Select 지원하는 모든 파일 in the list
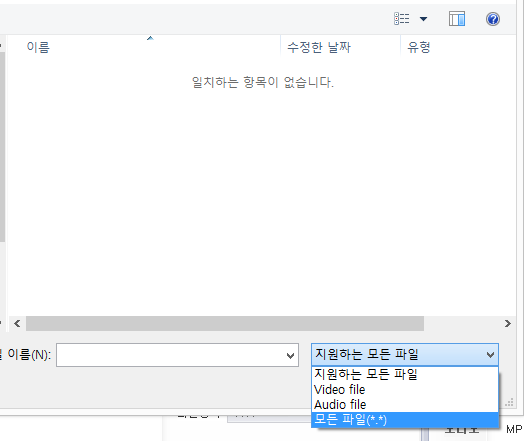This screenshot has width=524, height=441. point(405,374)
